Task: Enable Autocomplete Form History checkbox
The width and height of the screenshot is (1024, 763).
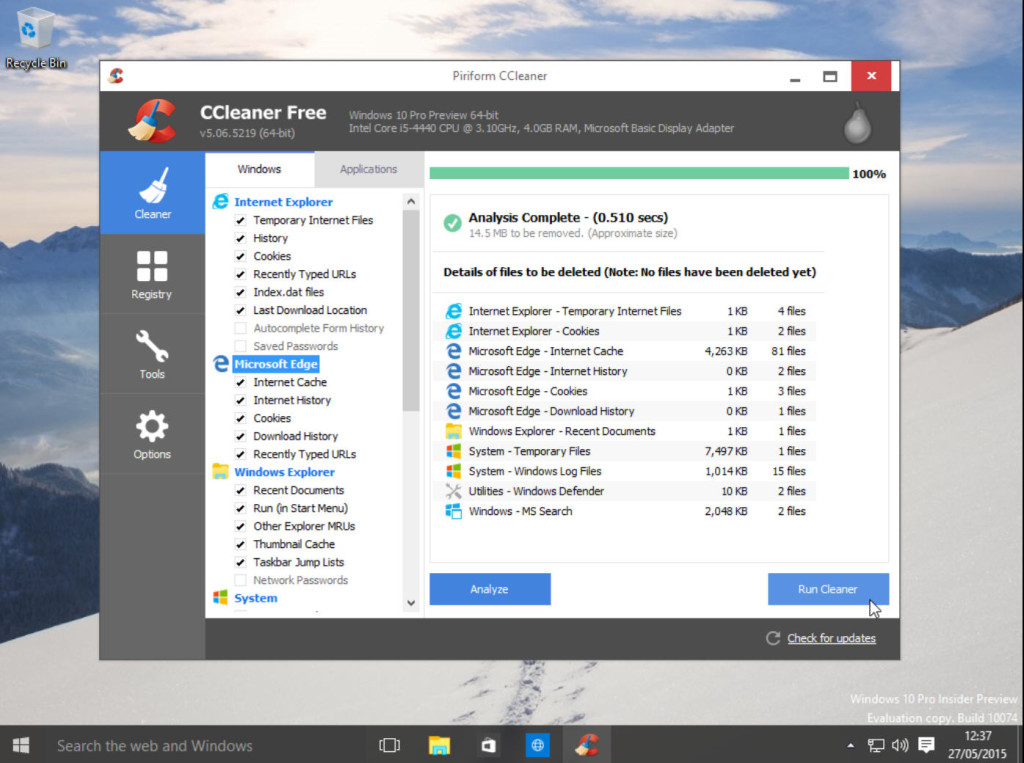Action: (x=240, y=328)
